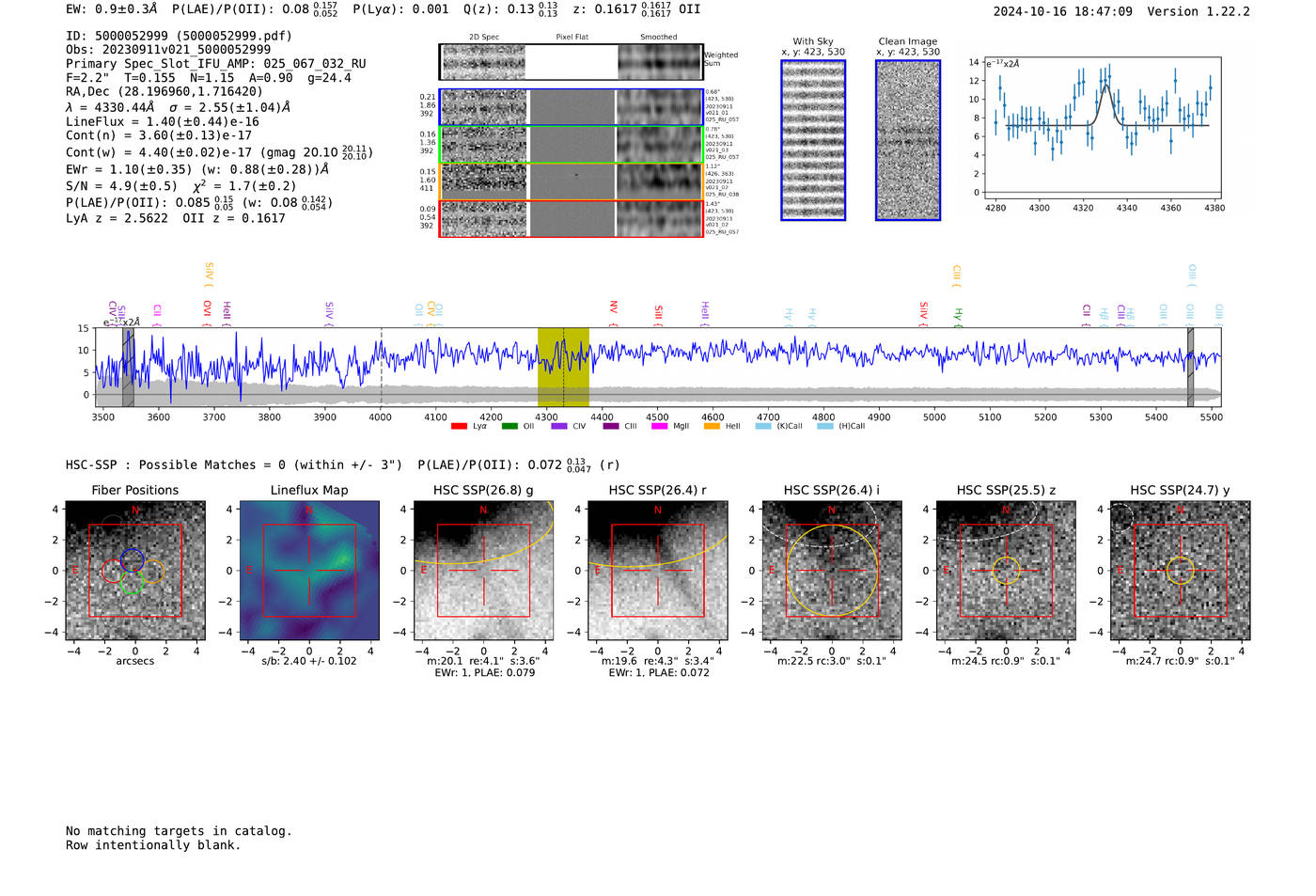Open the HSC SSP(25.5) z cutout
The height and width of the screenshot is (896, 1316).
1006,570
